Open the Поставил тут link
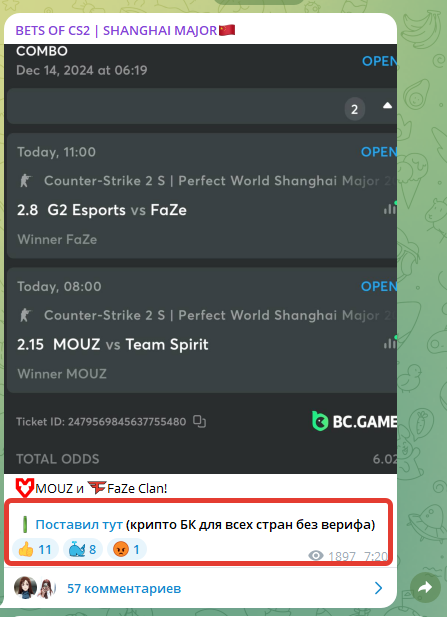 tap(79, 525)
